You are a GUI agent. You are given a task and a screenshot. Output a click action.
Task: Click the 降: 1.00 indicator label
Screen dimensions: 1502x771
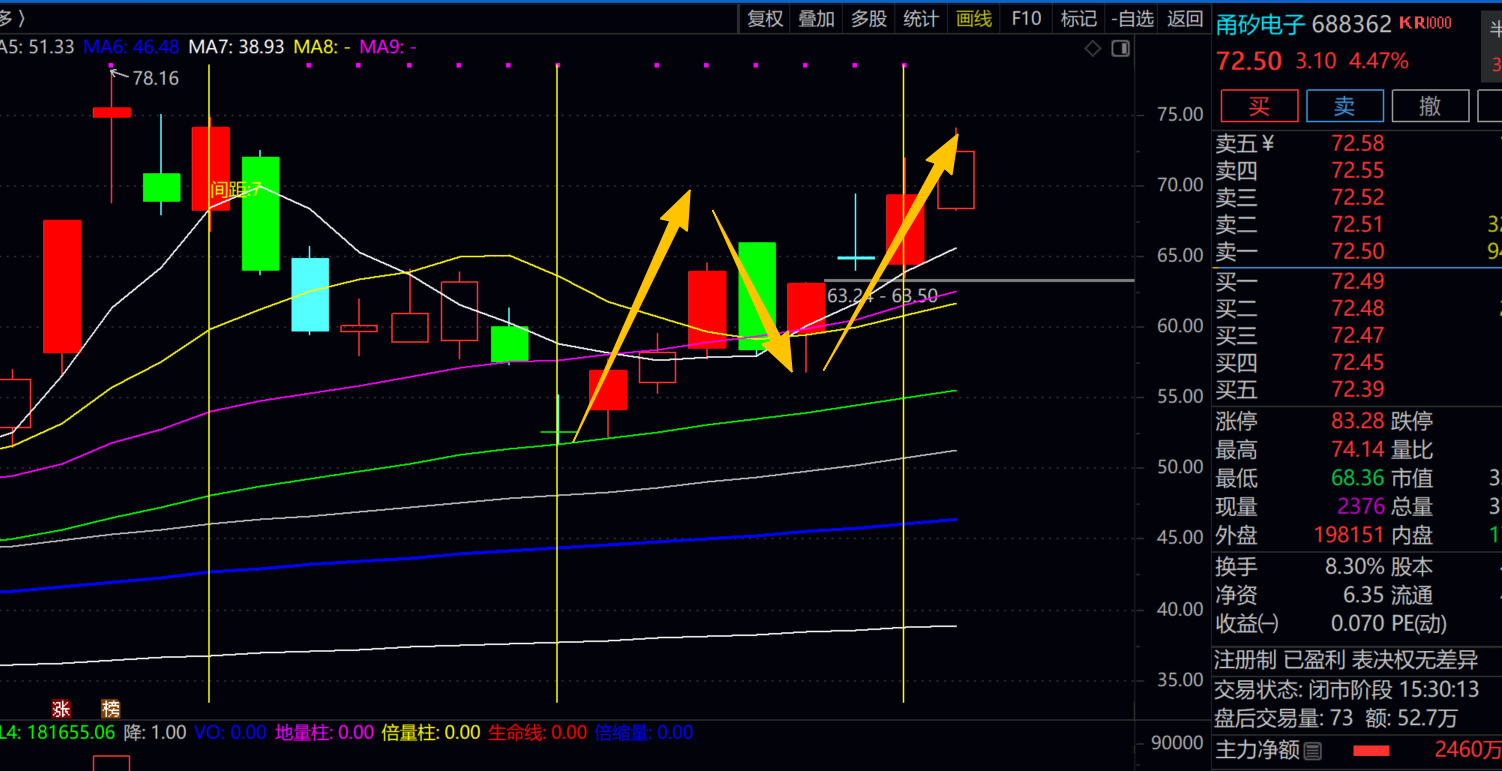[x=155, y=732]
